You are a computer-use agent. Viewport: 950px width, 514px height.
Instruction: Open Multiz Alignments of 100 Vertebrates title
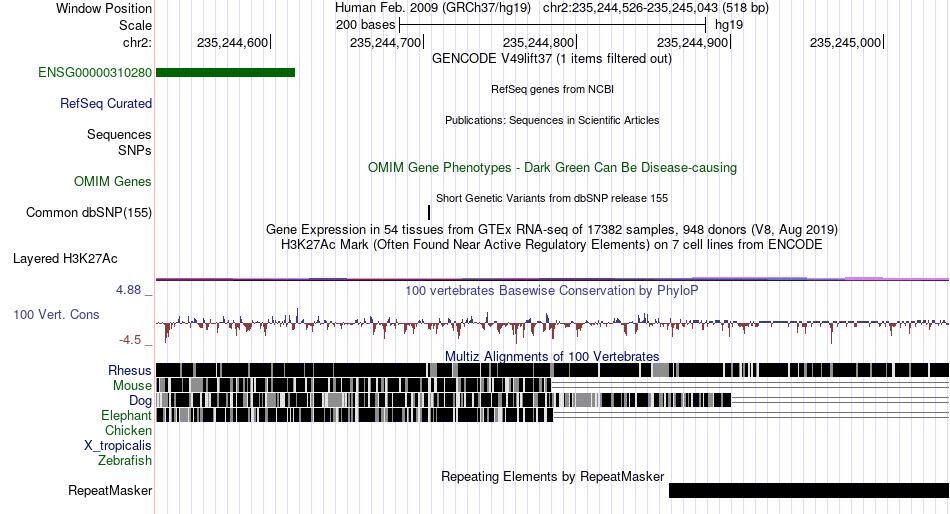pos(552,356)
